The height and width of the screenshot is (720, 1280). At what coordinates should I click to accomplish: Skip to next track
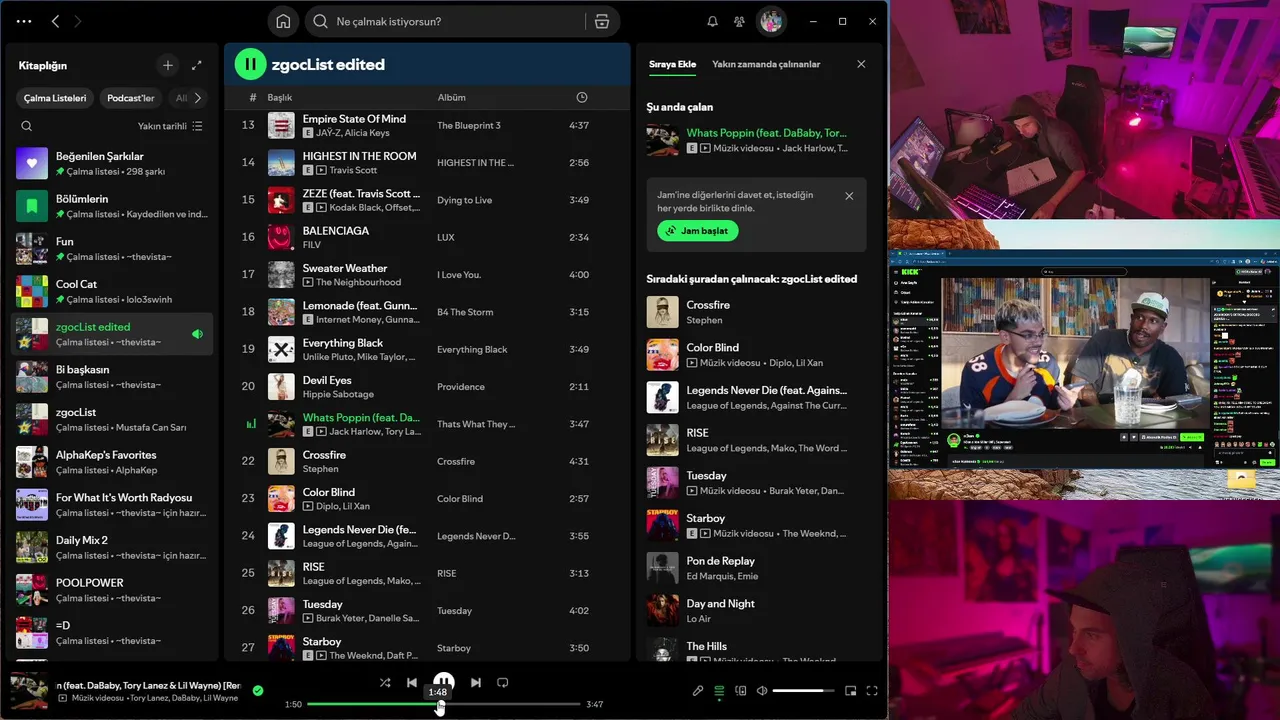tap(476, 682)
